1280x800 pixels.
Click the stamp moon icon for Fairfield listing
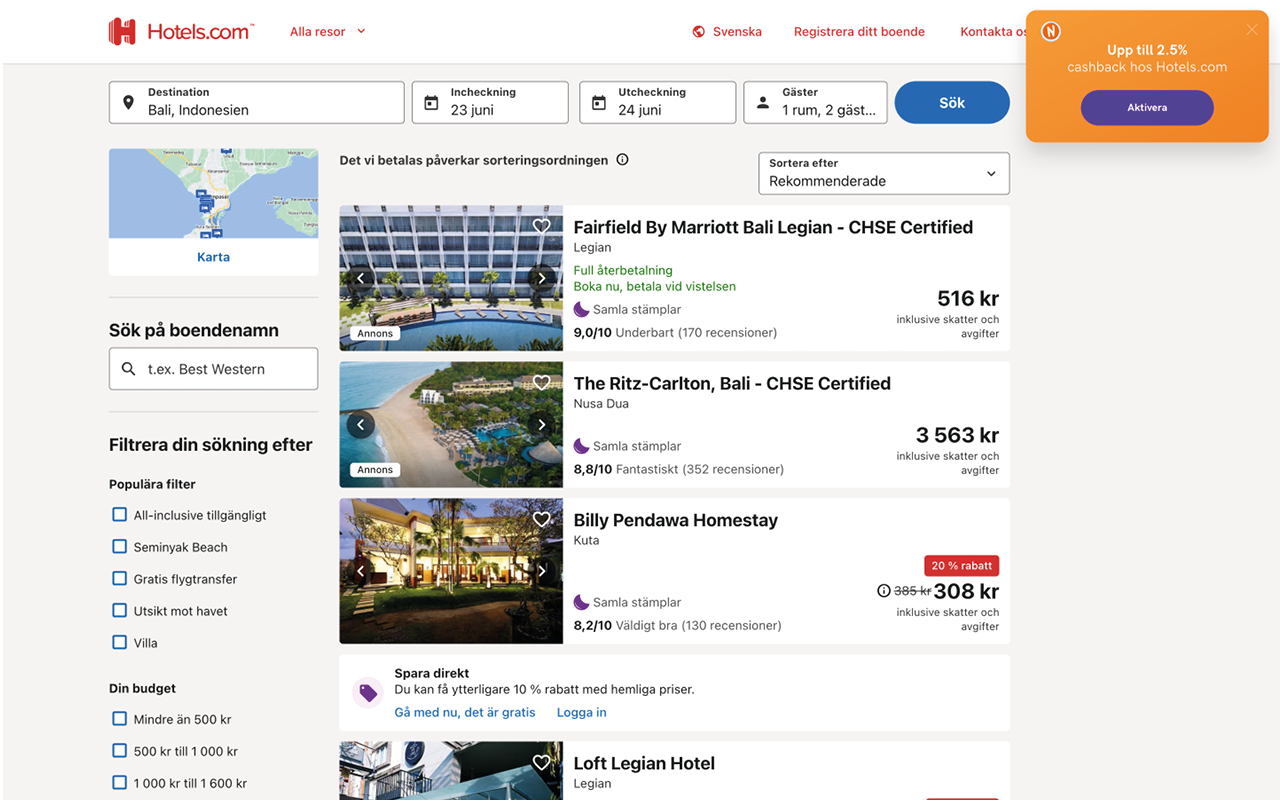coord(581,309)
